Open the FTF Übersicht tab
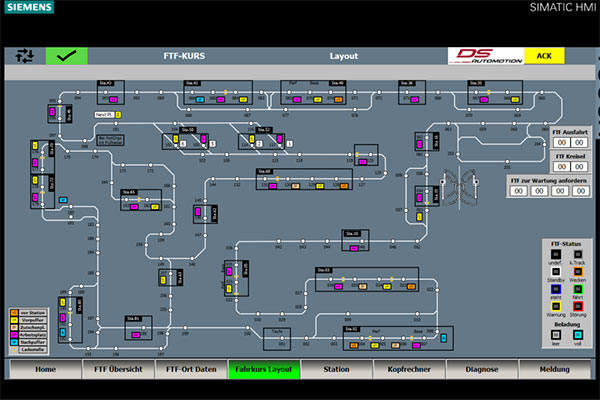 pos(118,369)
